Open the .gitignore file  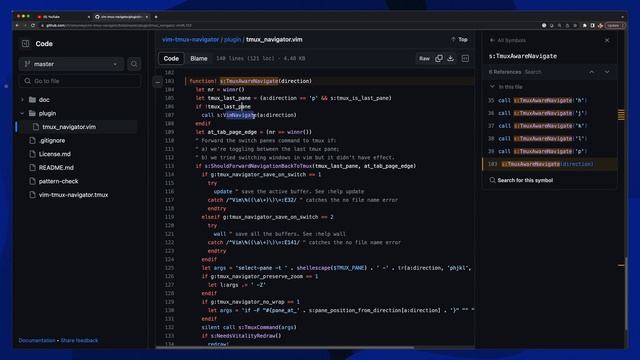(52, 140)
